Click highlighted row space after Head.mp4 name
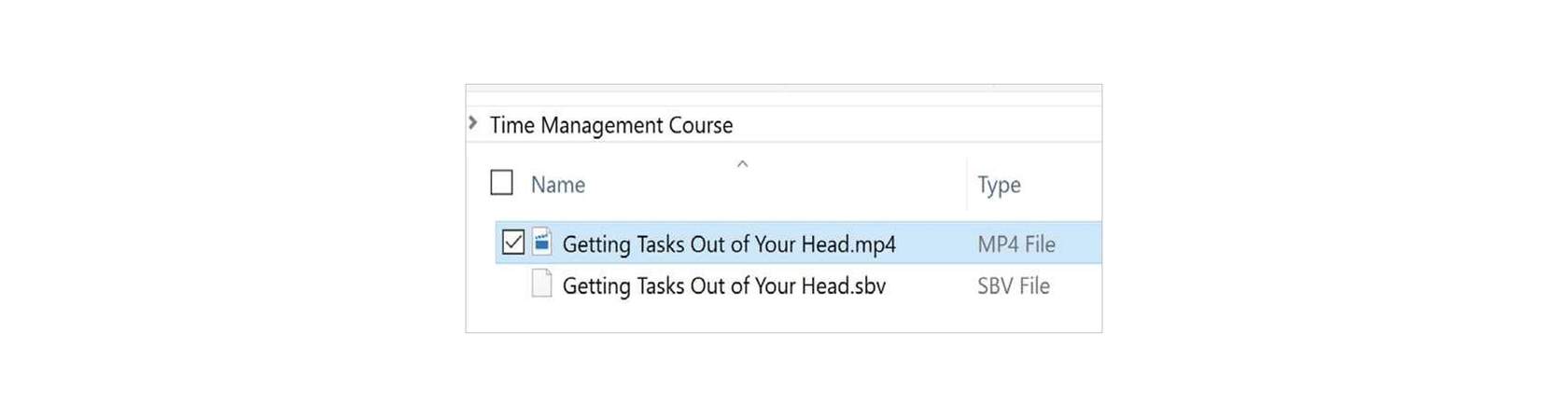 pos(931,243)
